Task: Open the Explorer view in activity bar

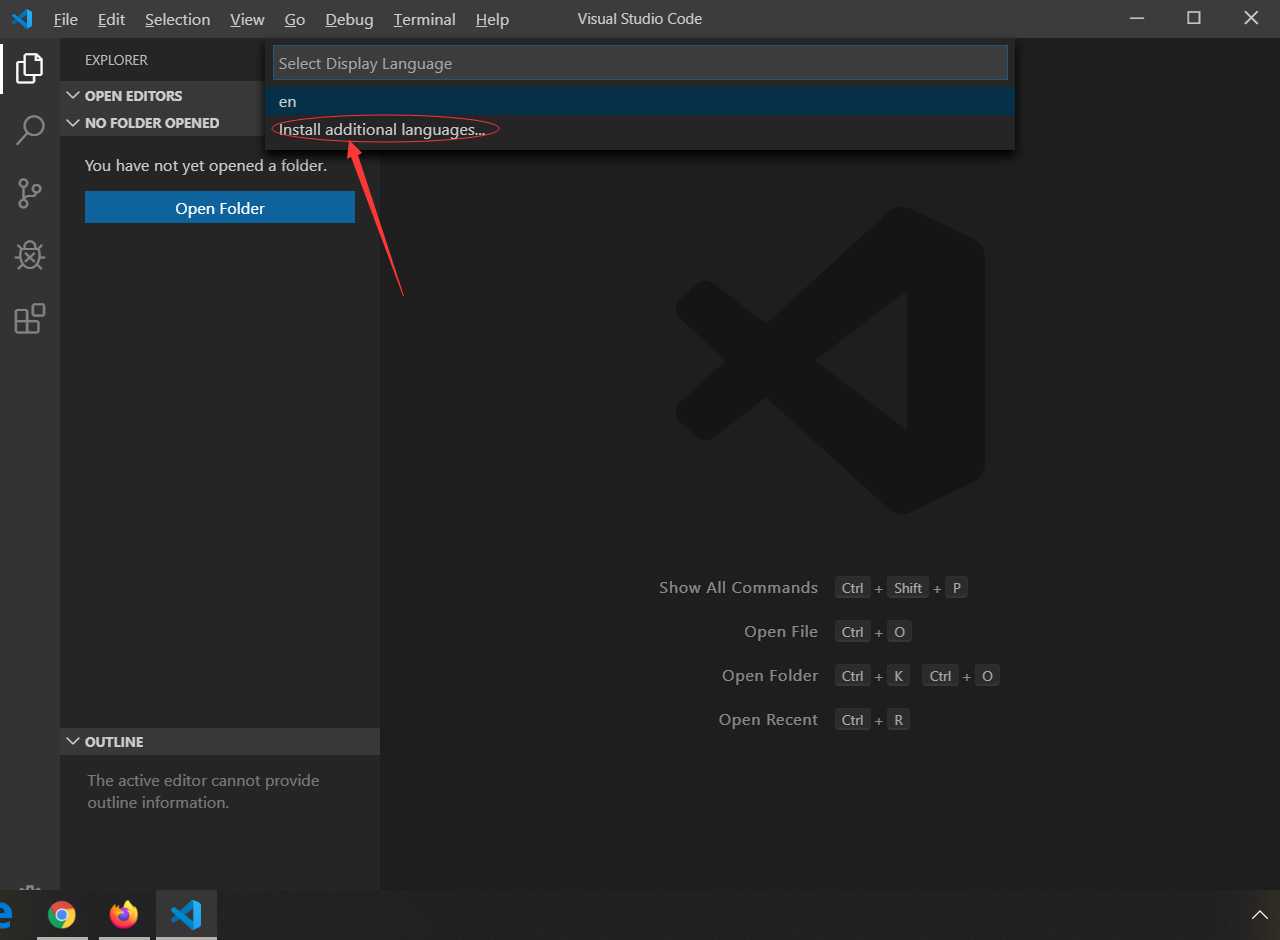Action: (x=30, y=68)
